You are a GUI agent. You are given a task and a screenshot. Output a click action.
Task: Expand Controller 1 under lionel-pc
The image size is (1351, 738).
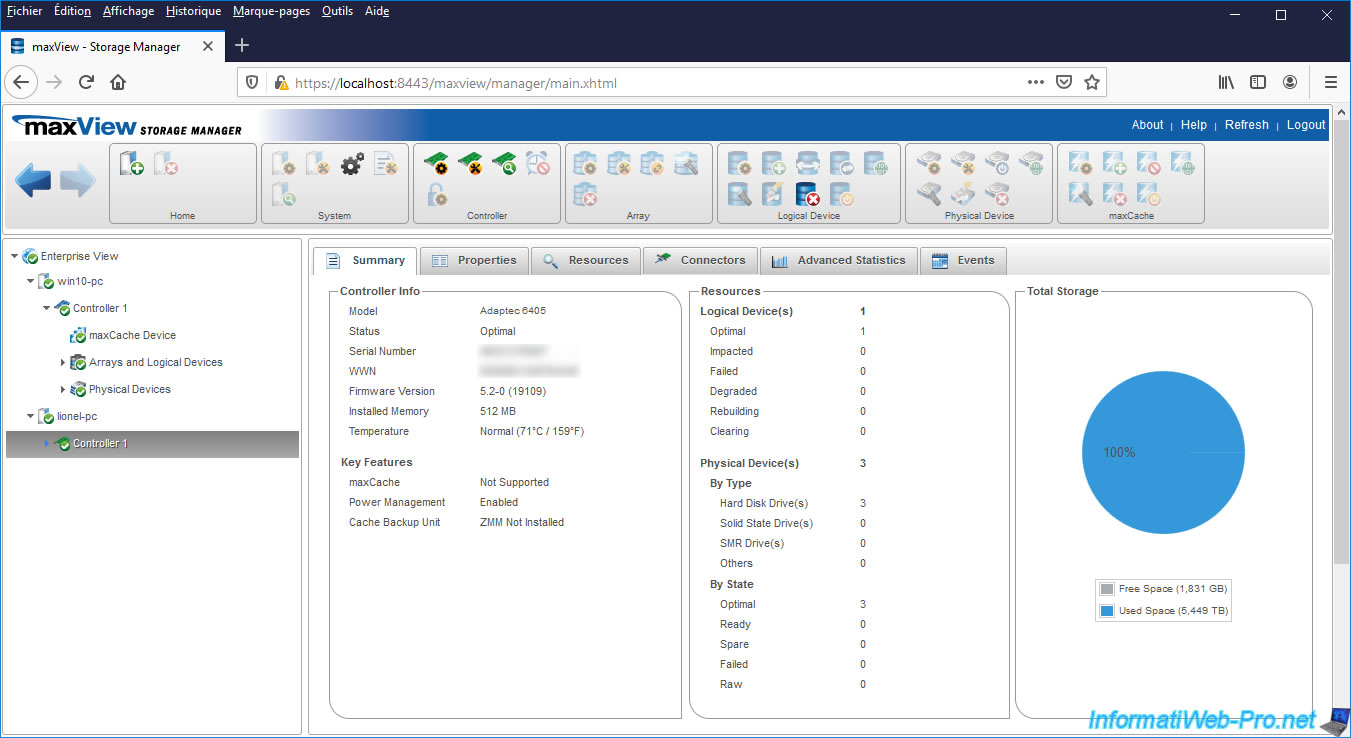(x=46, y=444)
